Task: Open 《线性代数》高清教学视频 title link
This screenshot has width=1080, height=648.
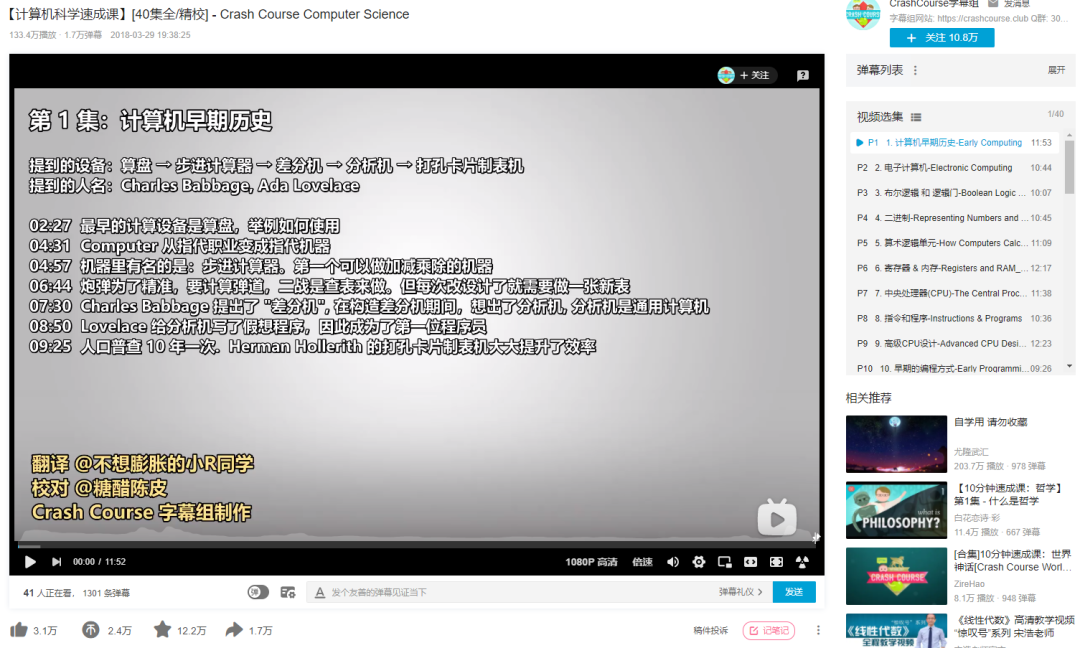Action: coord(1014,626)
